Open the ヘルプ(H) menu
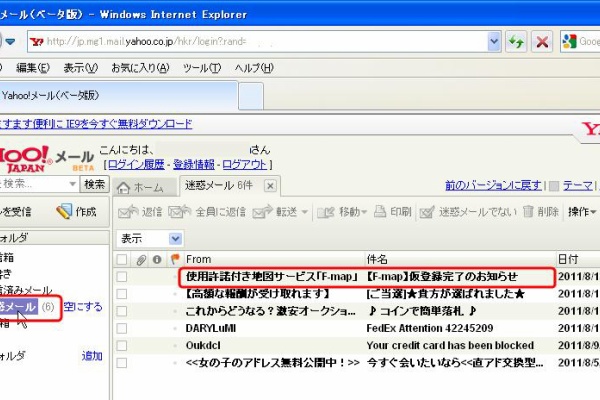The width and height of the screenshot is (600, 400). tap(254, 68)
